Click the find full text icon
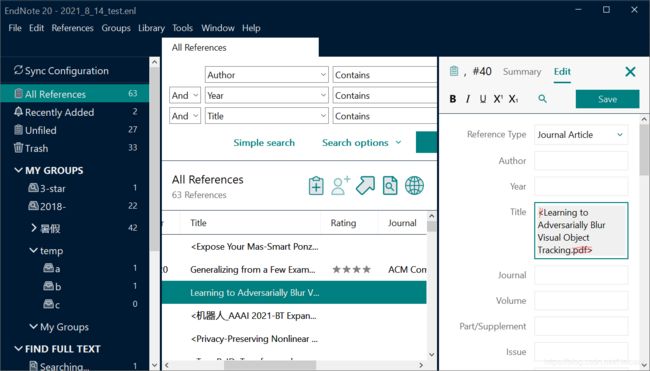This screenshot has width=650, height=371. [390, 185]
